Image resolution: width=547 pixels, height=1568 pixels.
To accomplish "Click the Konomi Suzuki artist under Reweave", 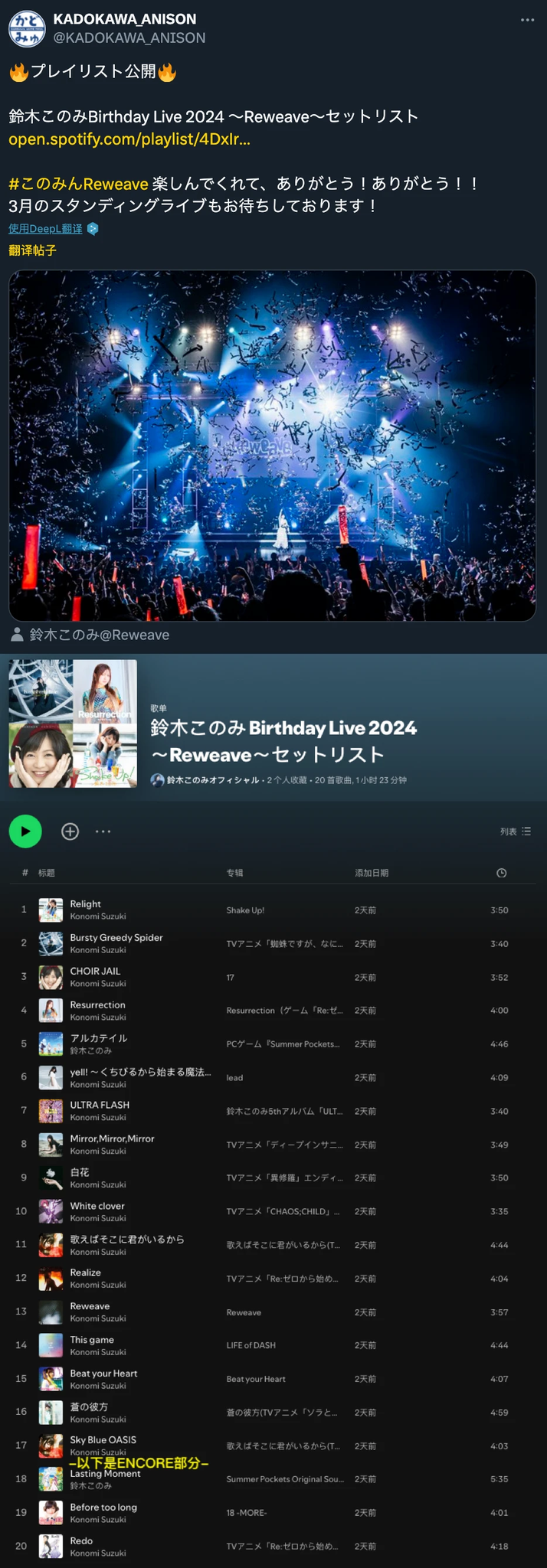I will [98, 1318].
